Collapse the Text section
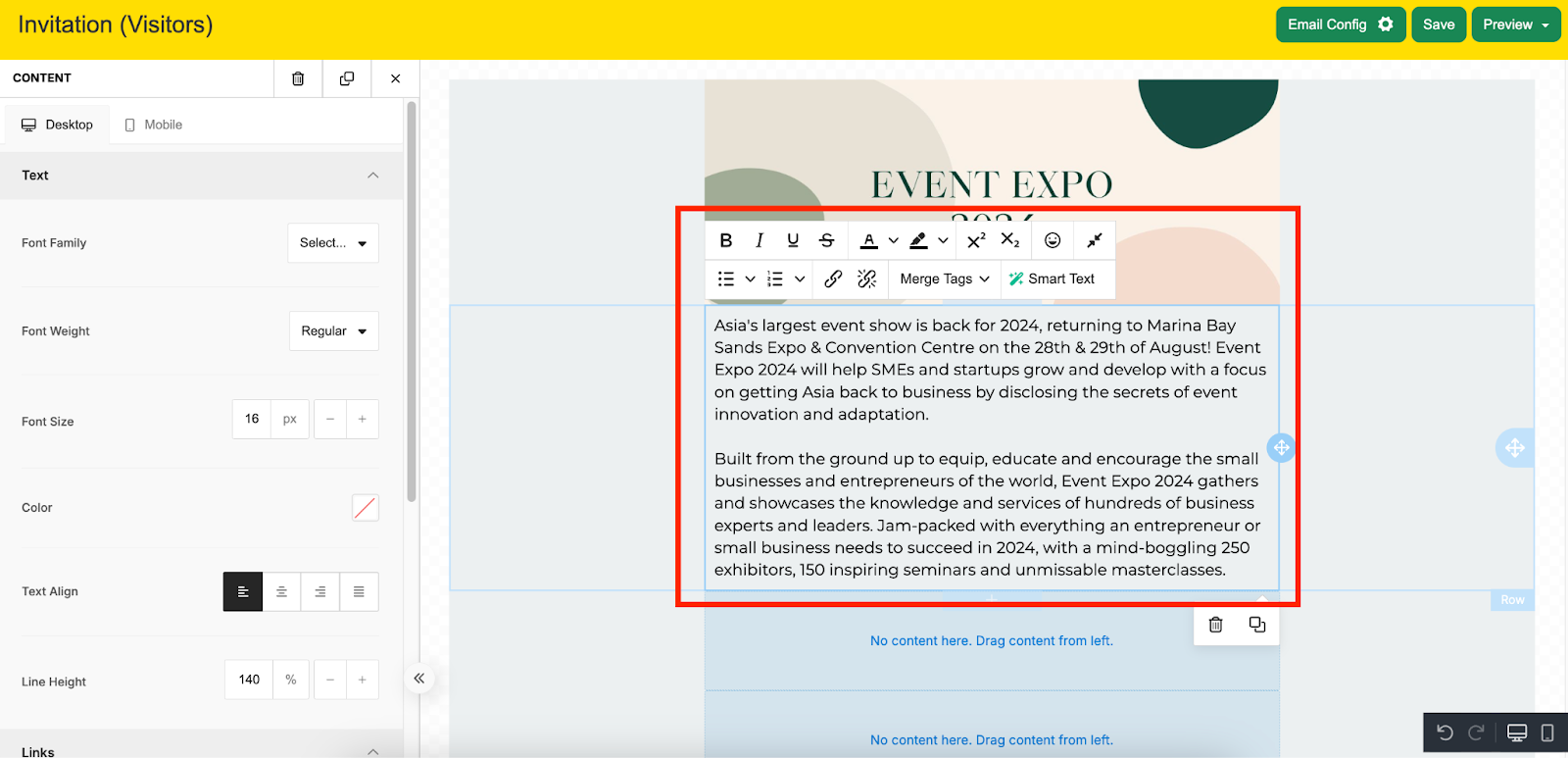Screen dimensions: 1568x758 (372, 176)
